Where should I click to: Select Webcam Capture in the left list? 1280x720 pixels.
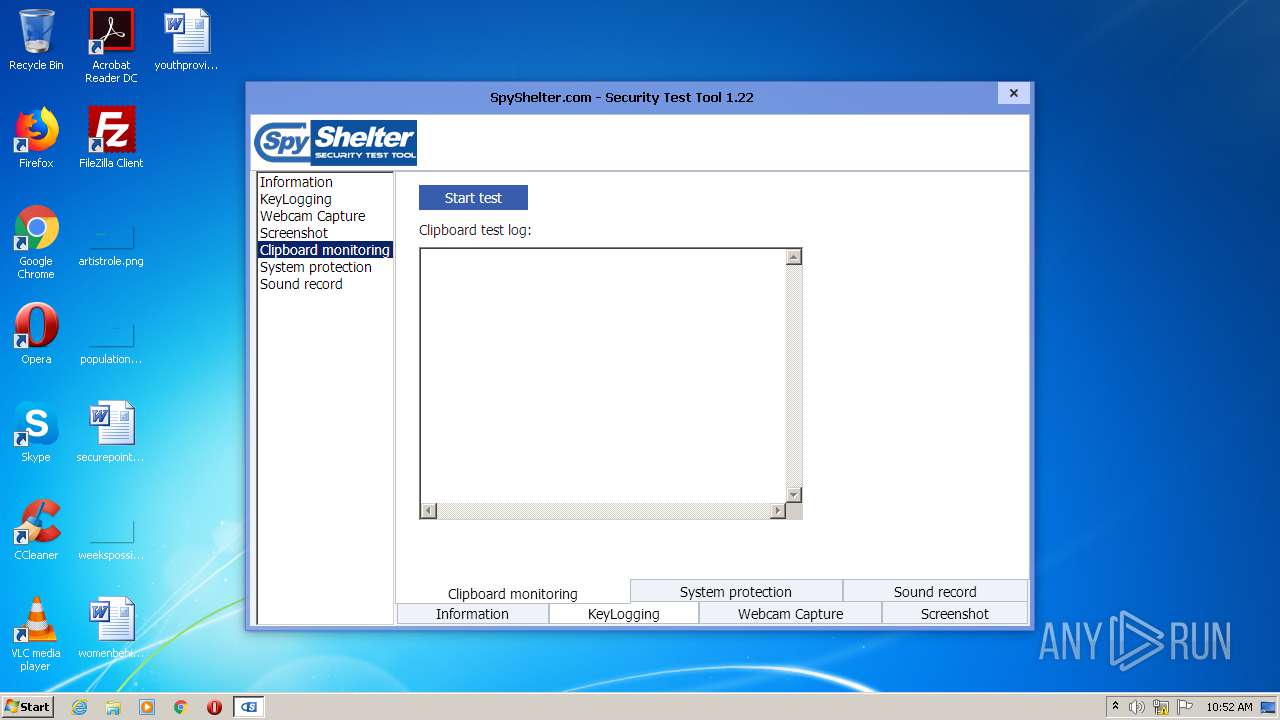point(325,216)
